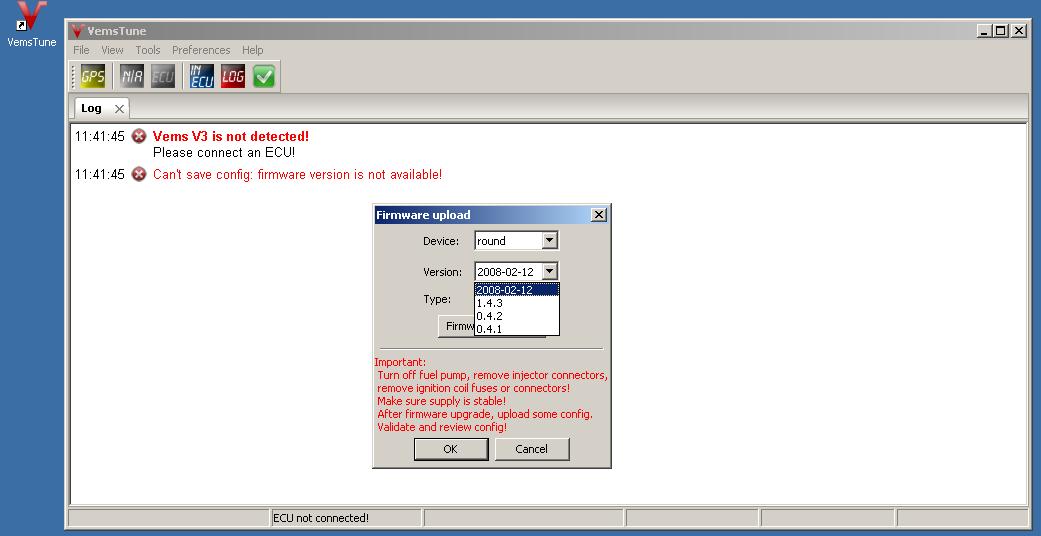Choose version 0.4.2 from list
1041x536 pixels.
click(x=517, y=316)
